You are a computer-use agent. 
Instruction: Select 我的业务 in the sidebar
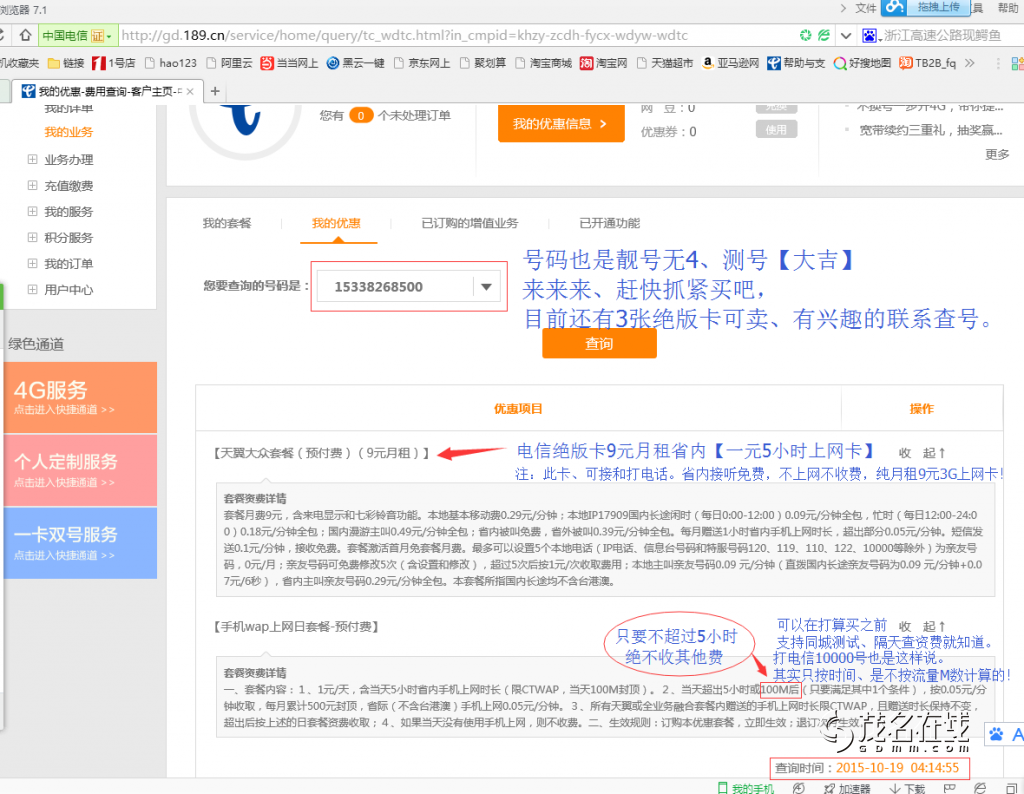tap(69, 132)
